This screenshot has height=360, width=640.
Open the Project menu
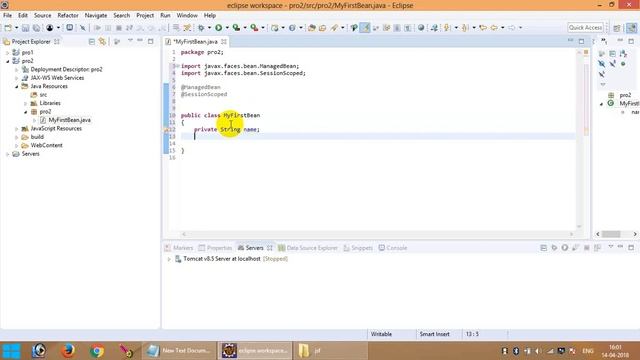pyautogui.click(x=145, y=16)
